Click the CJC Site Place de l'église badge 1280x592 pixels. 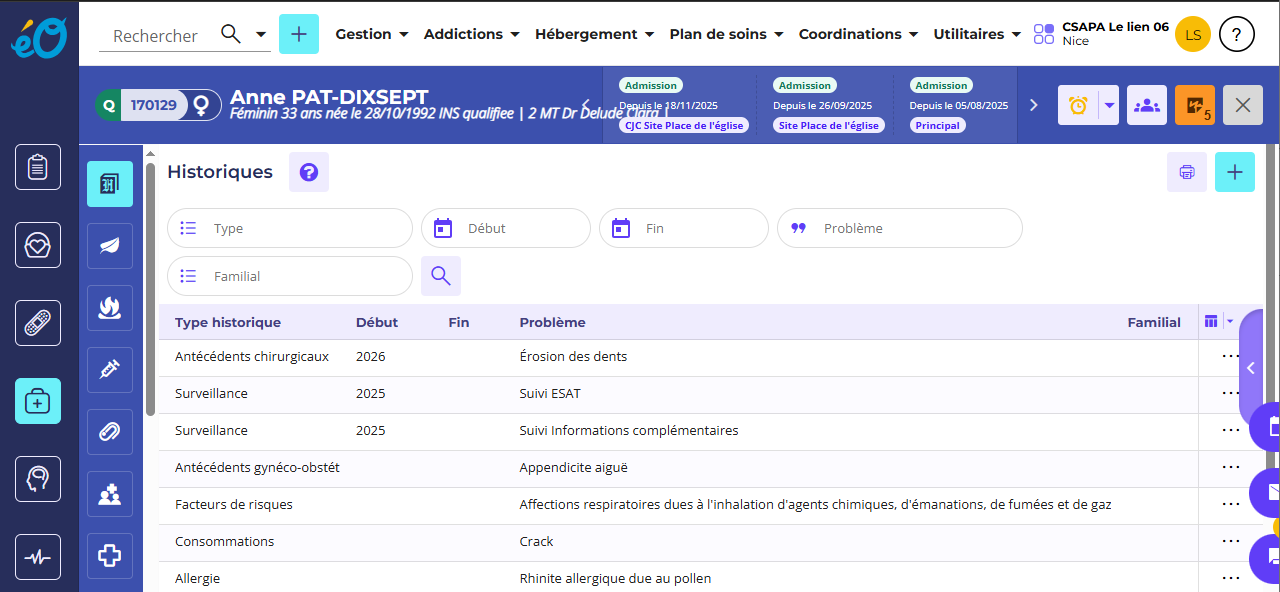click(x=684, y=125)
